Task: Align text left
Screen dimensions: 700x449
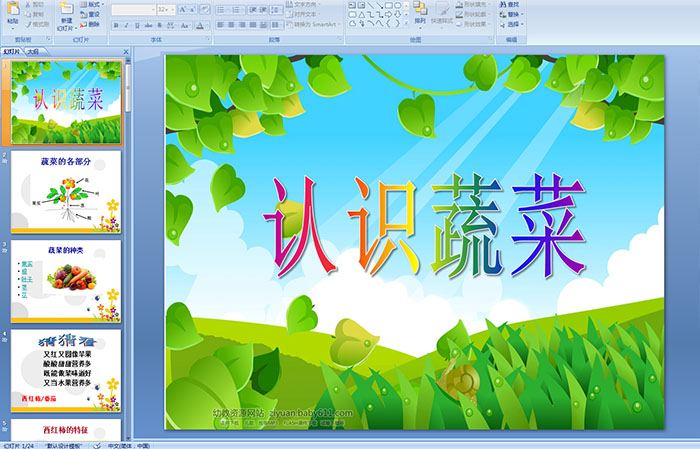Action: pos(220,25)
